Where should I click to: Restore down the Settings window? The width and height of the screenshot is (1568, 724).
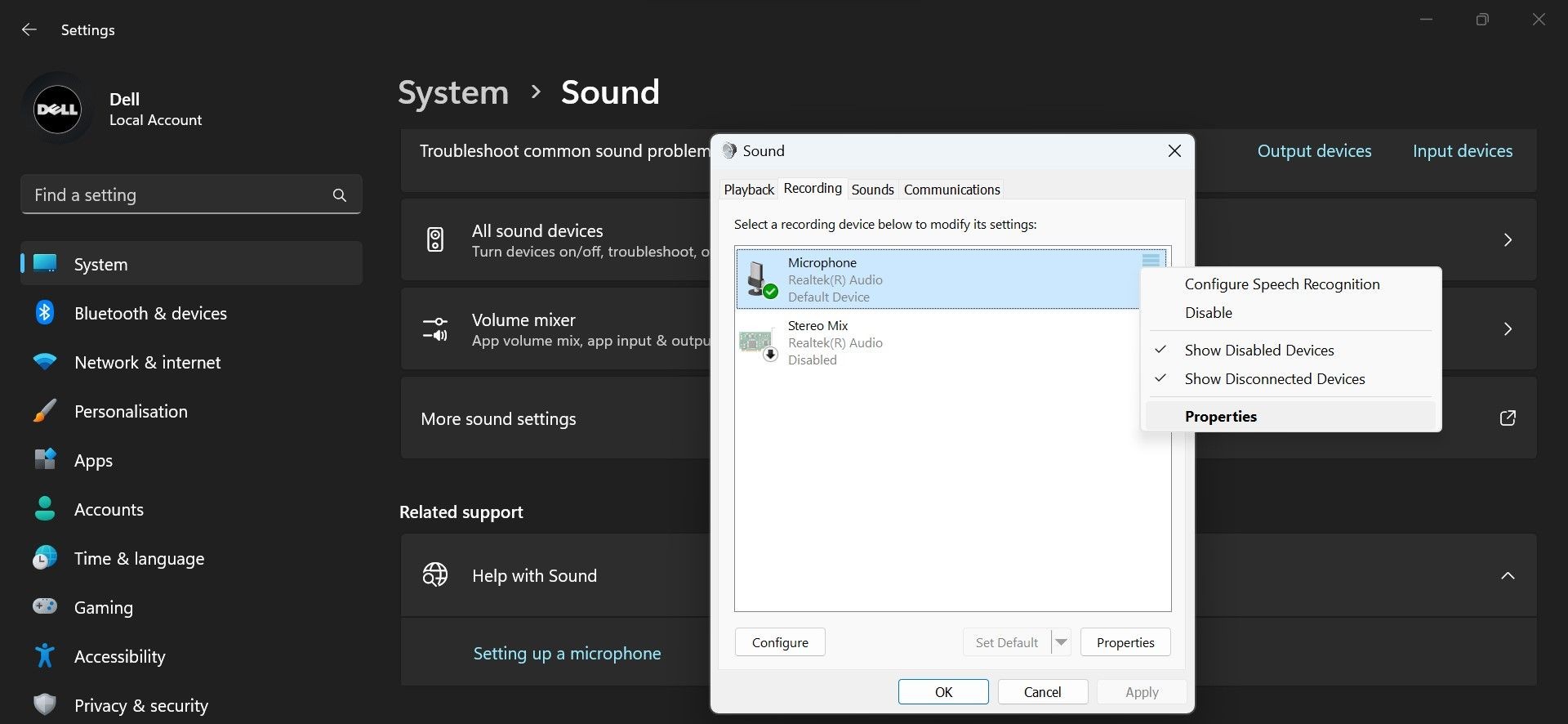click(x=1482, y=19)
